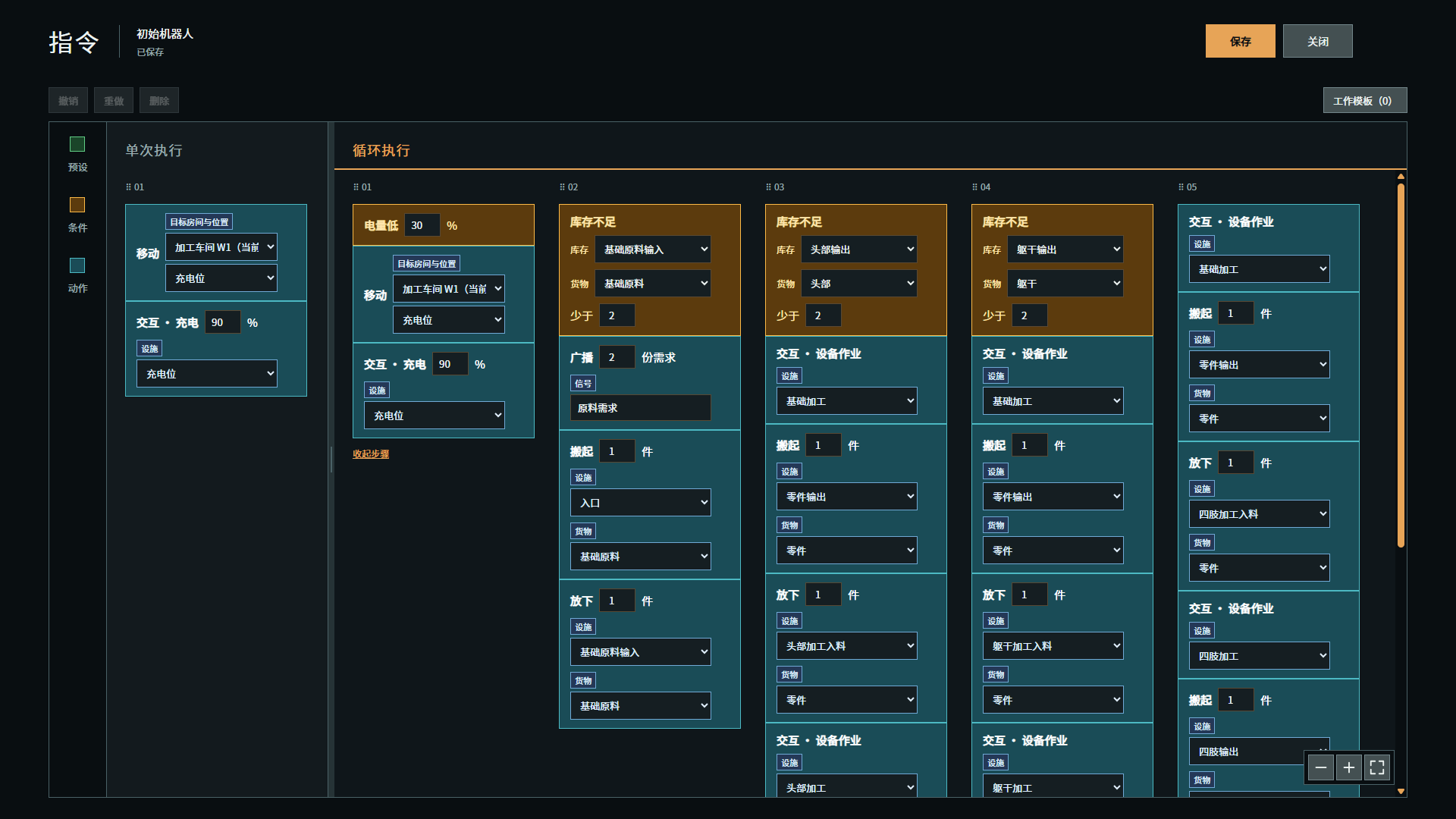
Task: Edit the 原料需求 signal text field
Action: pyautogui.click(x=641, y=407)
